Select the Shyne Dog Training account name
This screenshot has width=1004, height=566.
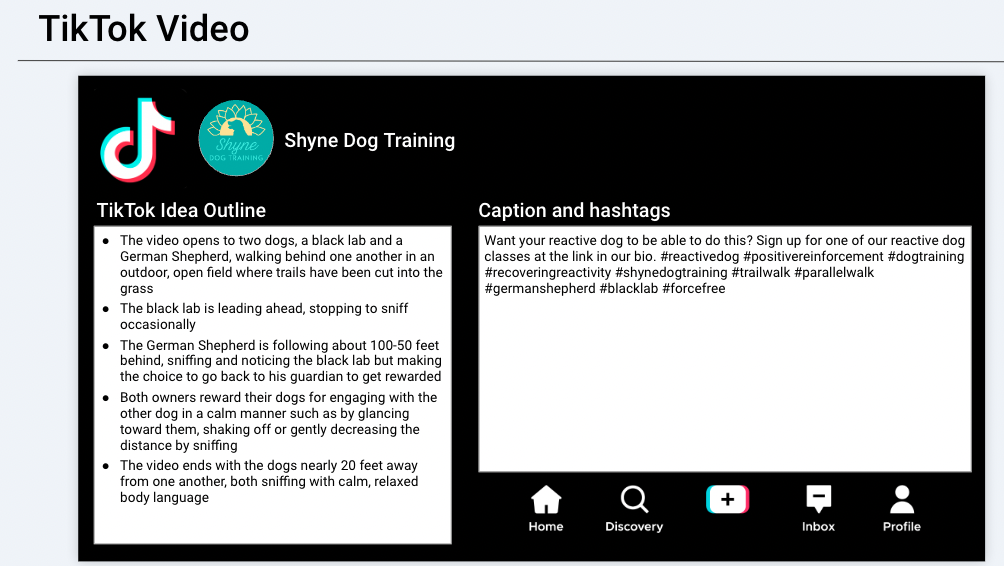pyautogui.click(x=369, y=141)
